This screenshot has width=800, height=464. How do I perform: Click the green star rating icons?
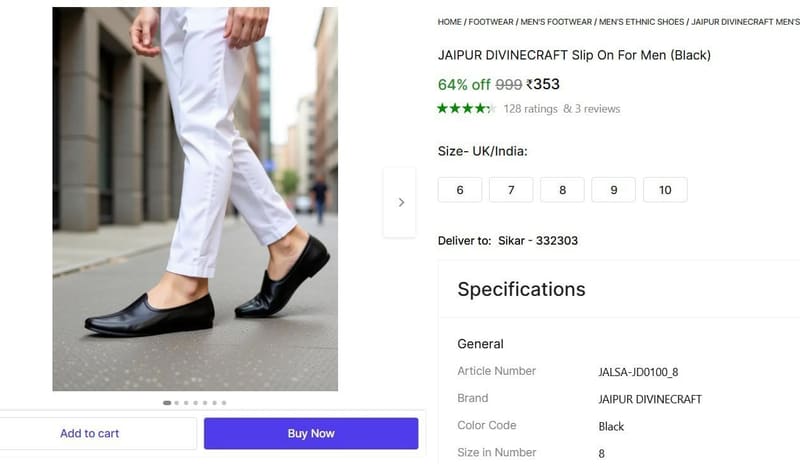(466, 108)
